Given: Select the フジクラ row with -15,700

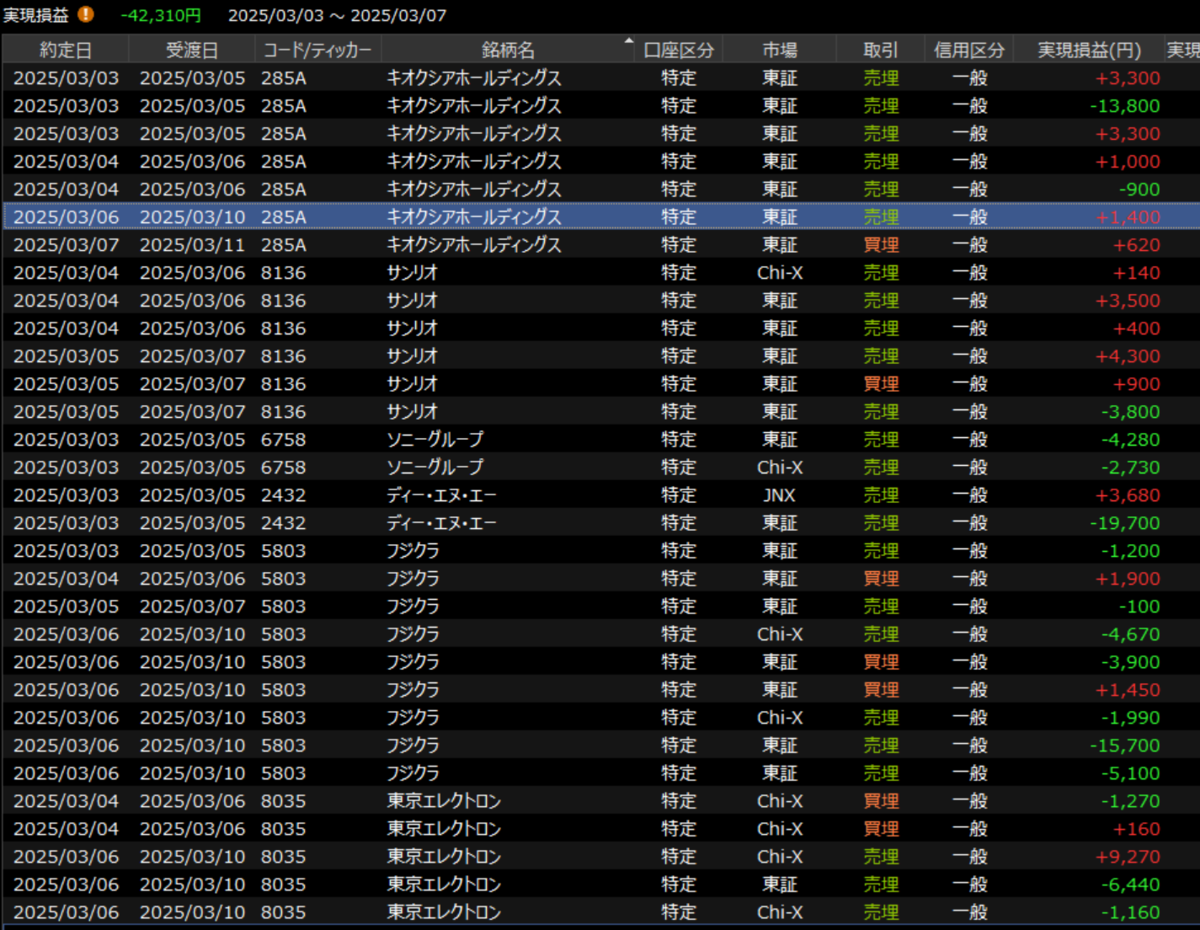Looking at the screenshot, I should 600,746.
